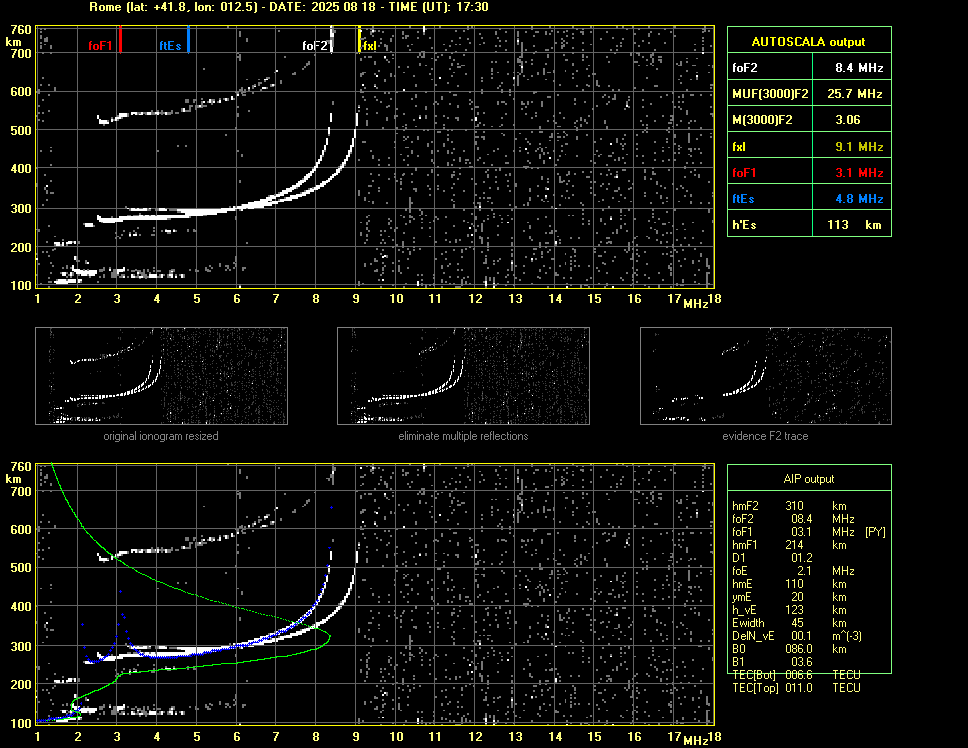
Task: Click the B0 086.0 km row
Action: (x=789, y=649)
